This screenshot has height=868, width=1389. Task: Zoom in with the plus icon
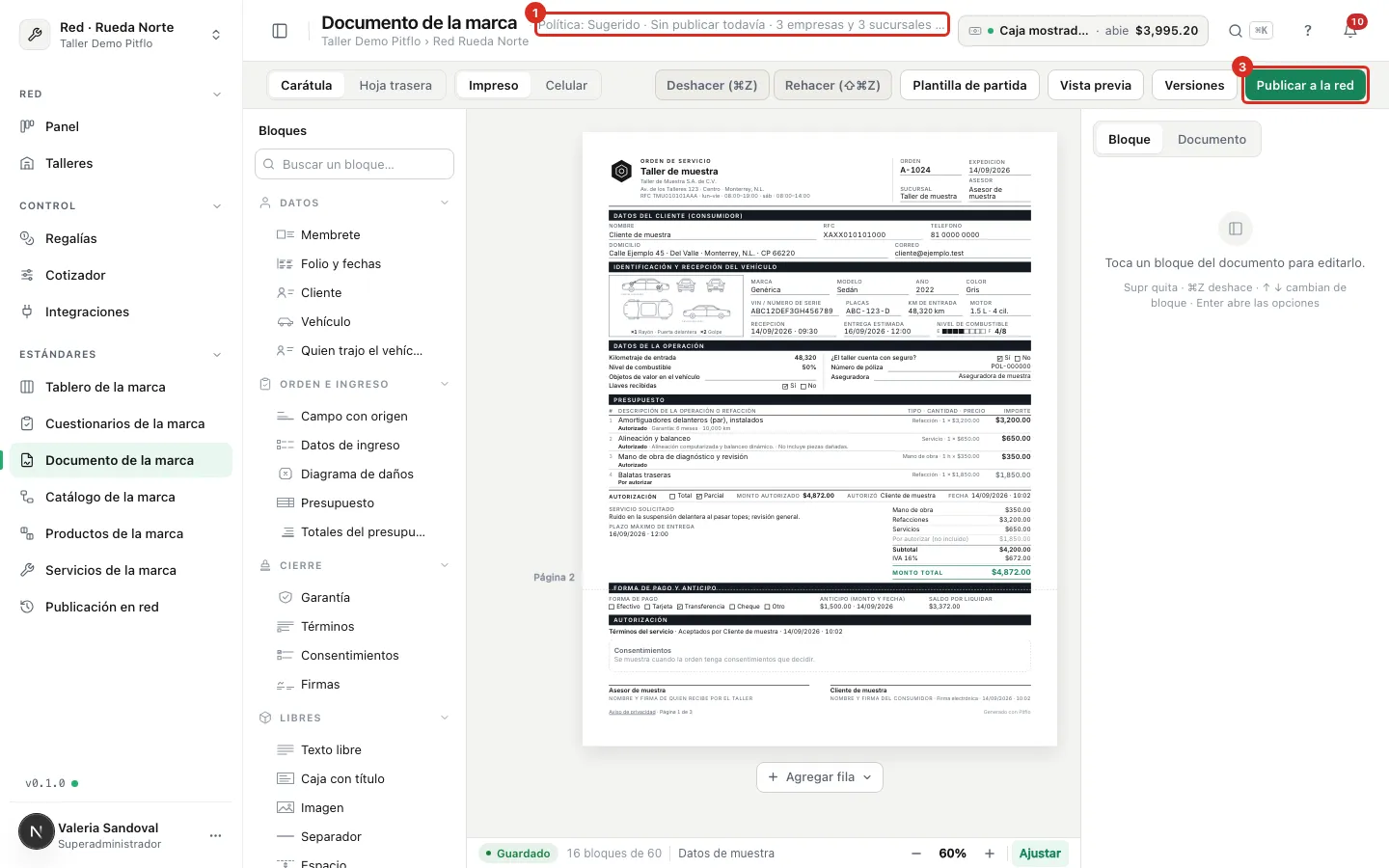coord(990,854)
